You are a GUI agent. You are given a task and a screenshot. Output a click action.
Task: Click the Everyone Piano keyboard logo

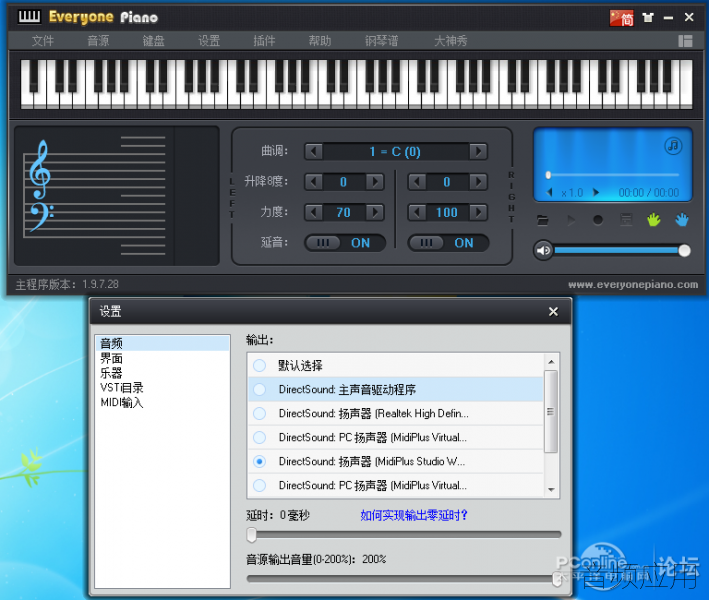(29, 17)
